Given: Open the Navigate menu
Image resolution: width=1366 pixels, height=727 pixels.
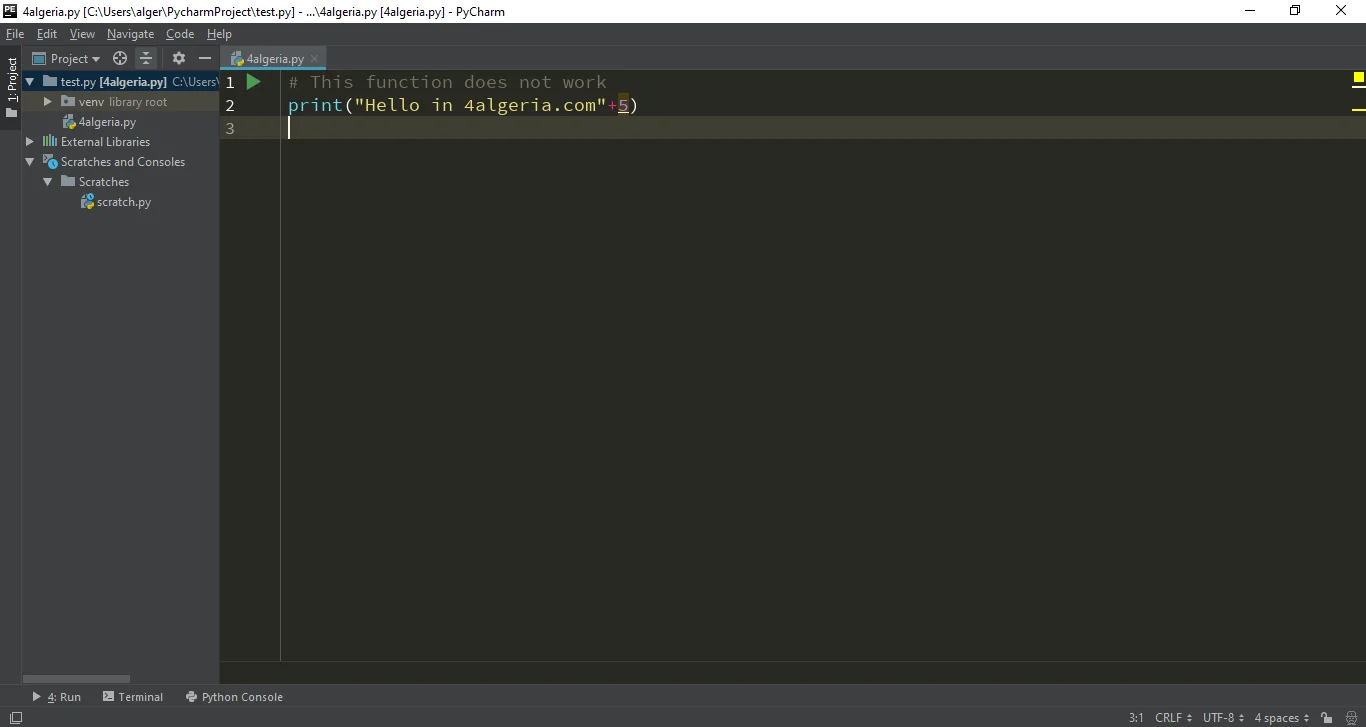Looking at the screenshot, I should tap(130, 34).
